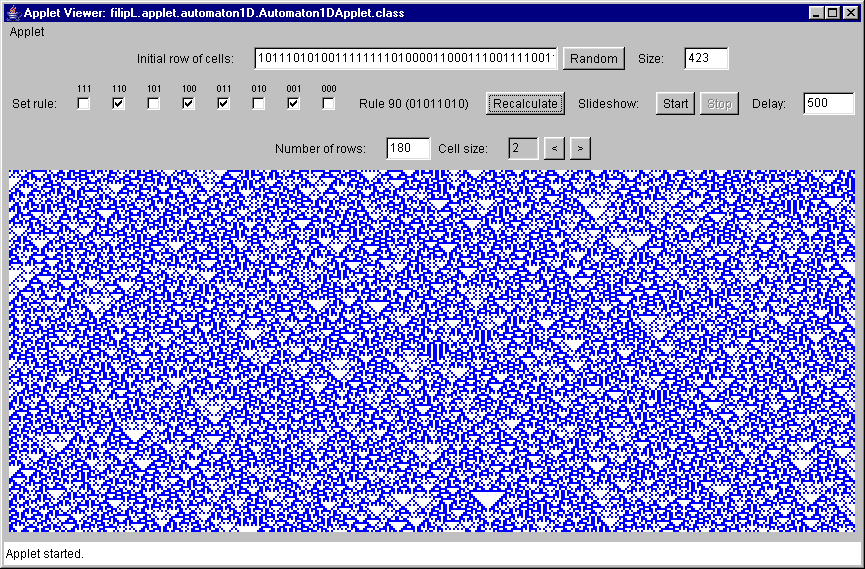Check the 010 rule checkbox
Screen dimensions: 865x569
click(259, 103)
